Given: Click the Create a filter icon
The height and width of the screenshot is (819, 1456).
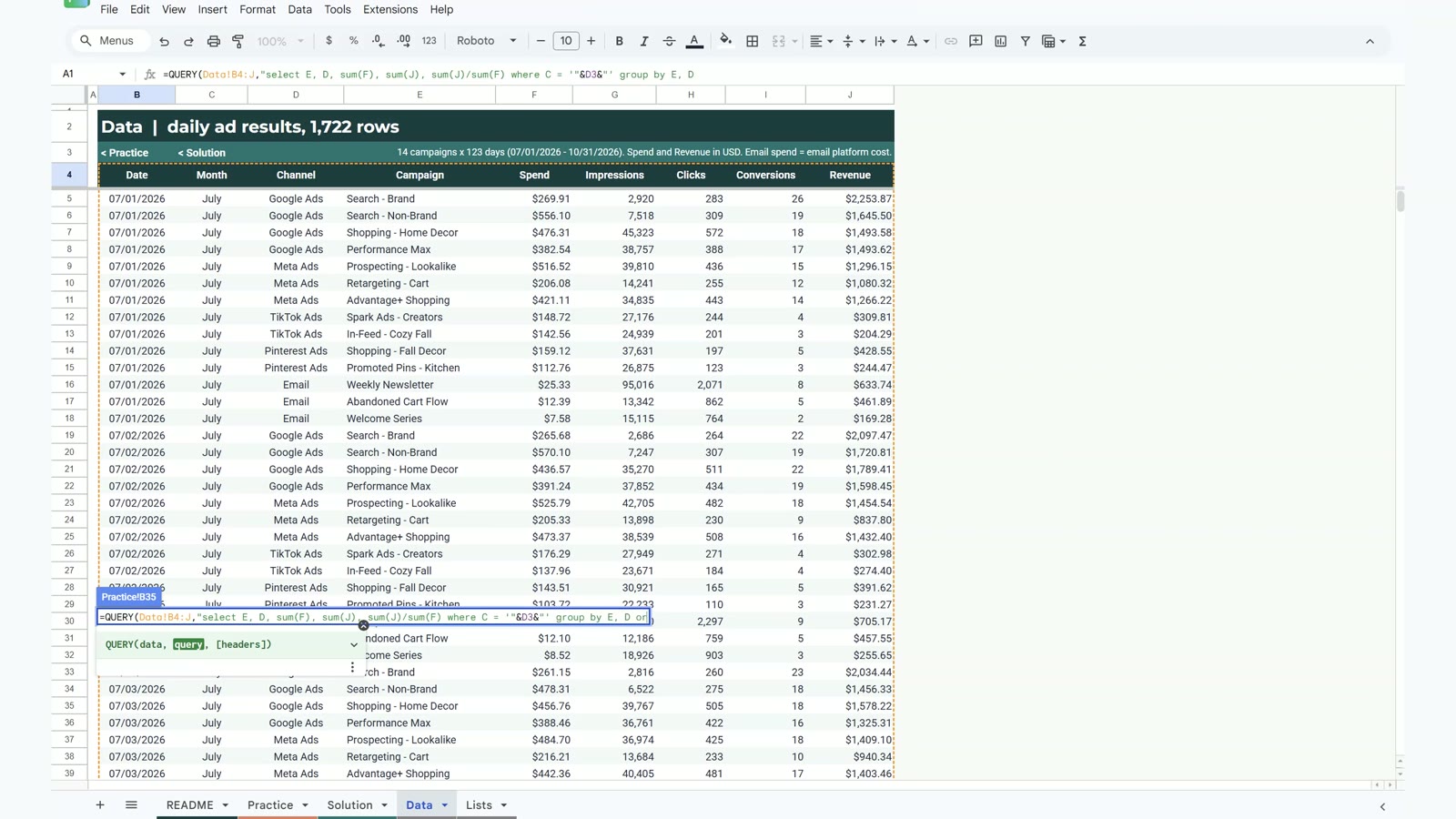Looking at the screenshot, I should [x=1025, y=41].
